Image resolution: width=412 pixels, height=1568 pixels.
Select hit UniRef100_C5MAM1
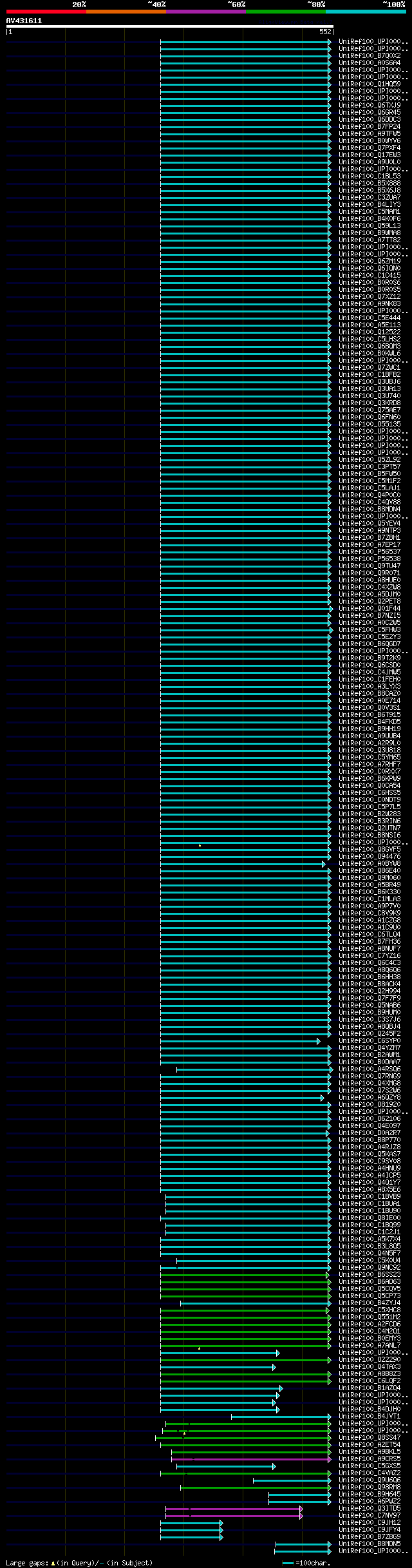pos(370,212)
